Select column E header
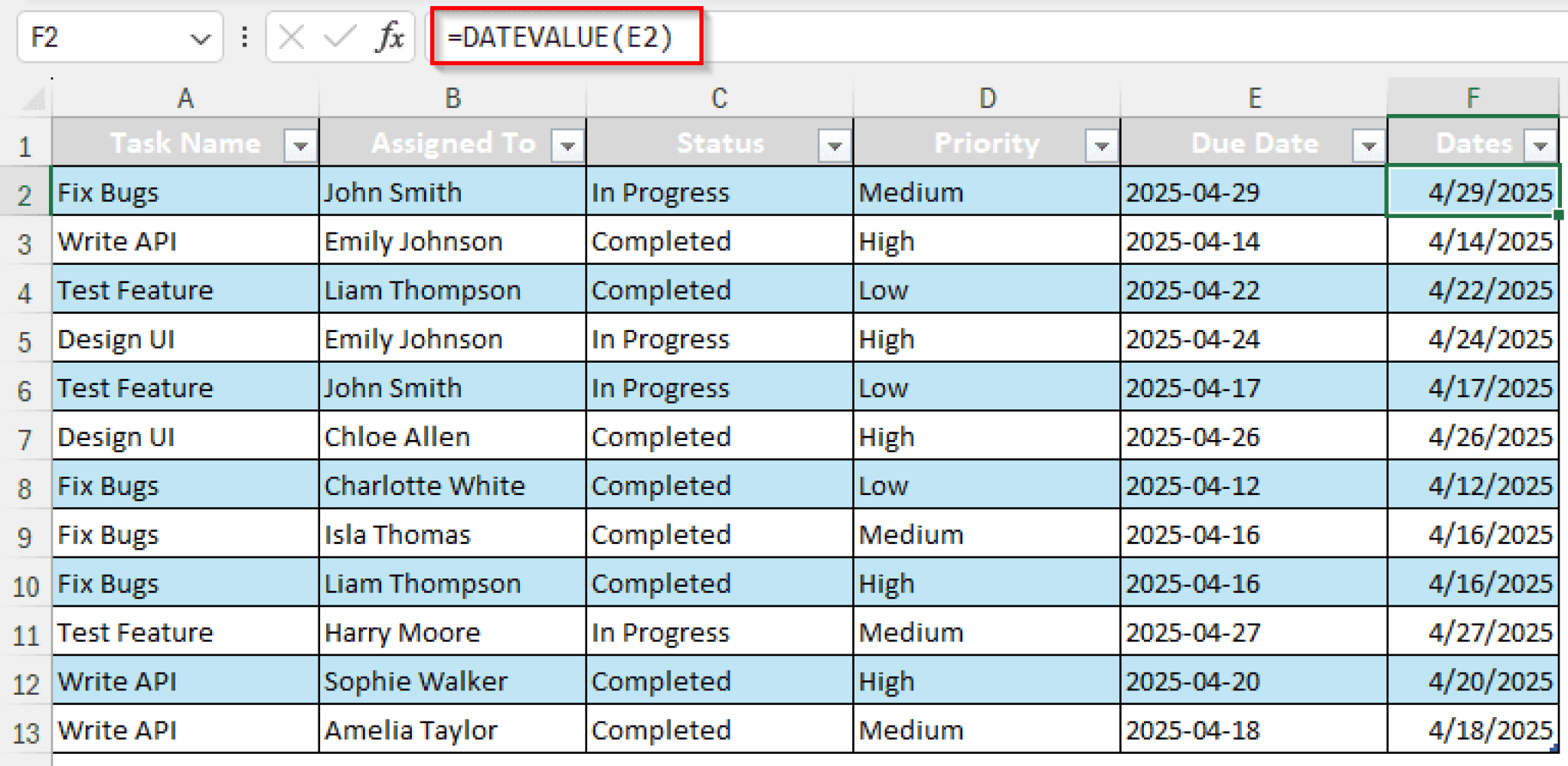Viewport: 1568px width, 766px height. click(1254, 99)
